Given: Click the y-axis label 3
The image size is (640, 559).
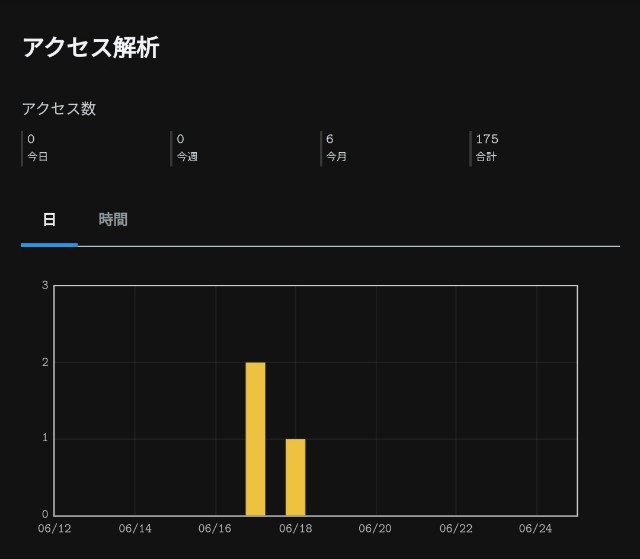Looking at the screenshot, I should point(45,285).
